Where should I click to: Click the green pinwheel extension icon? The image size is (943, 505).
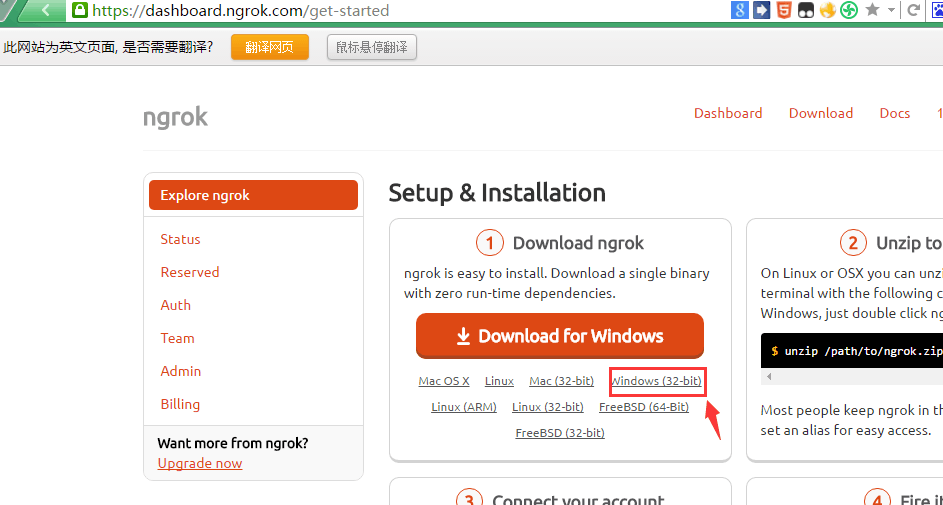tap(849, 10)
